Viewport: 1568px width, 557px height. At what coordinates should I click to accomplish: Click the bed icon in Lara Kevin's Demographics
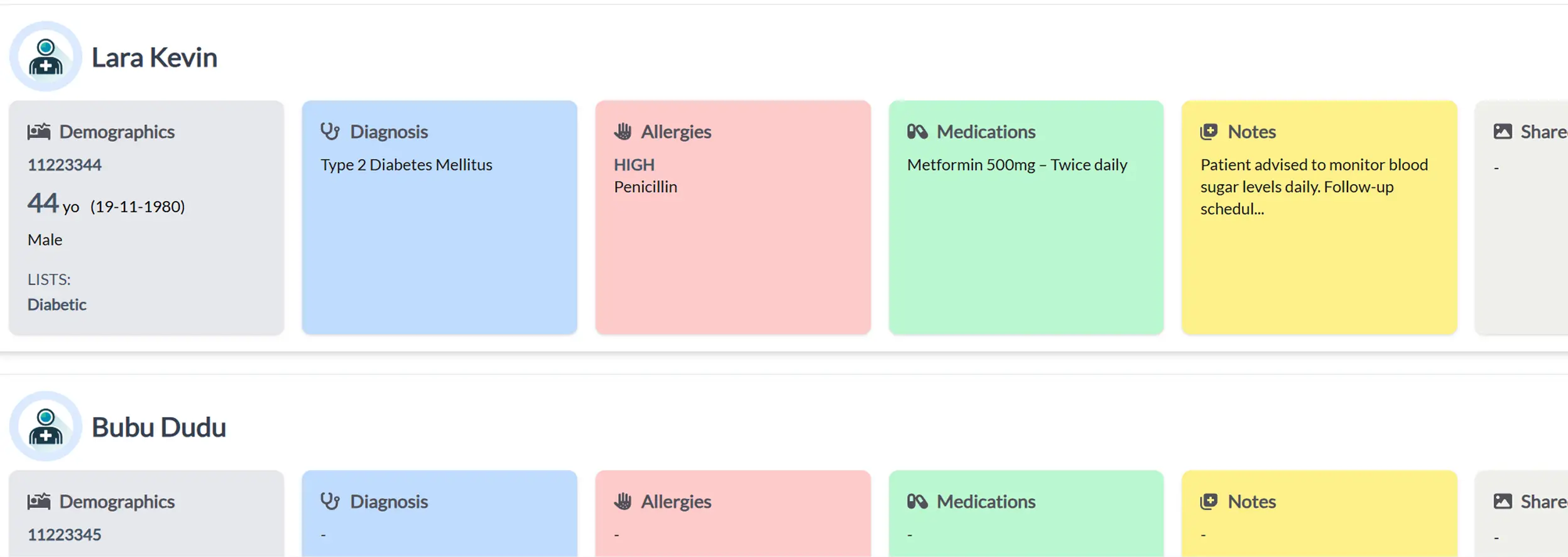[39, 132]
